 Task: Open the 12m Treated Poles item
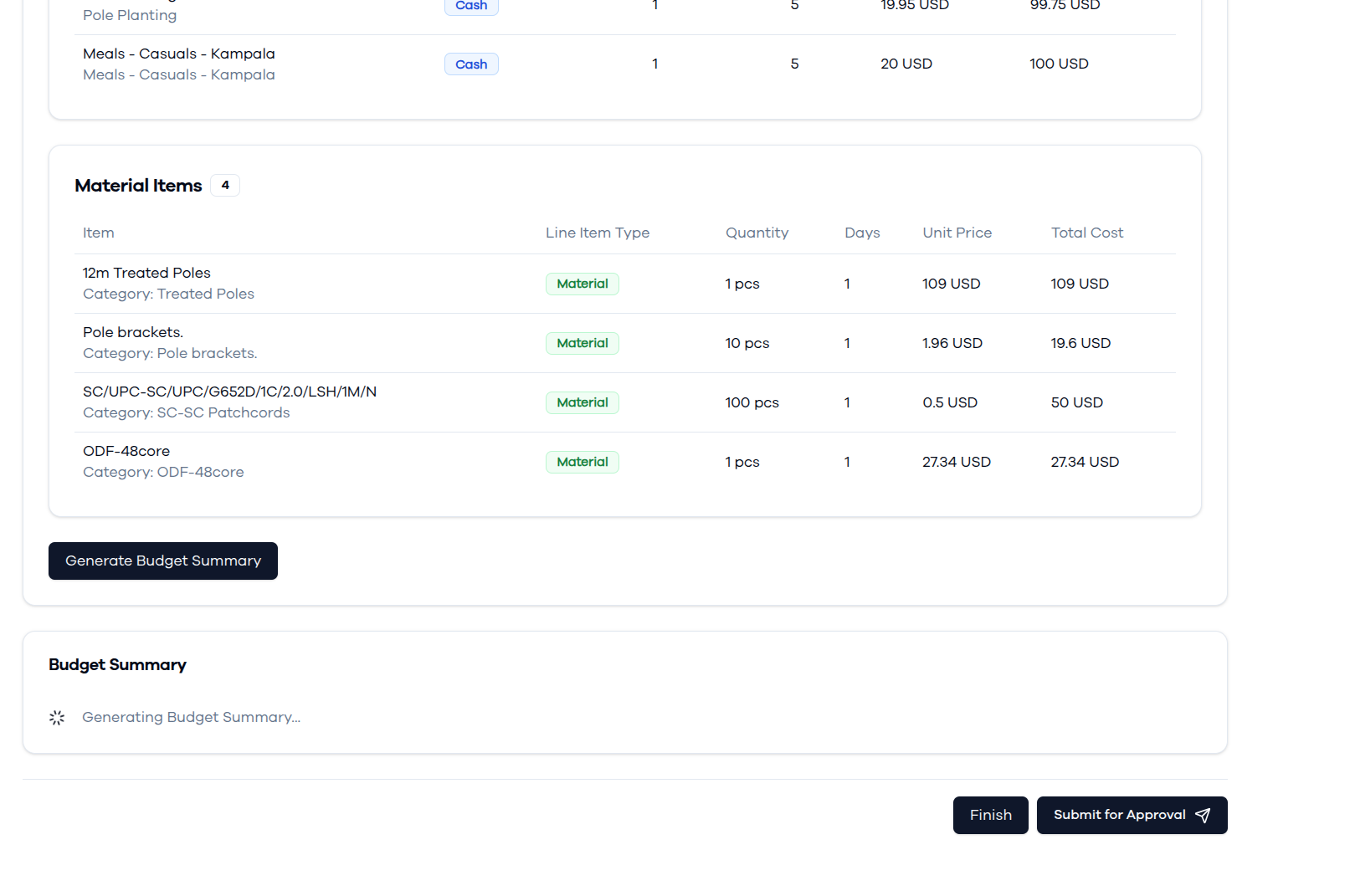146,273
